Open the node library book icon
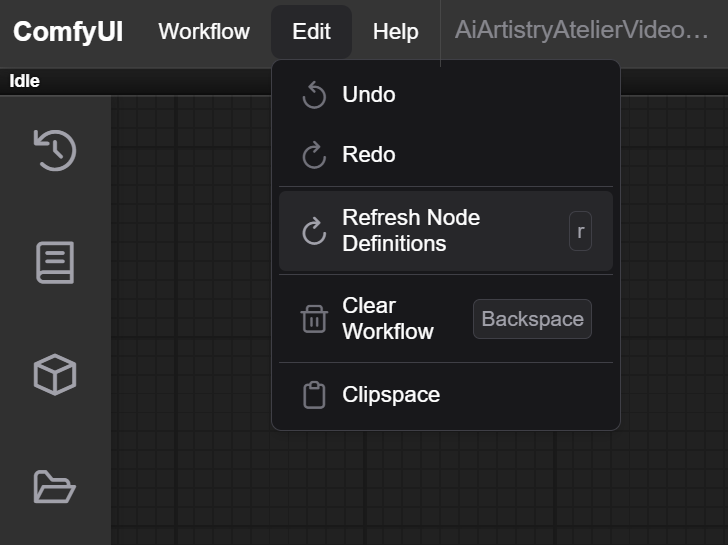The width and height of the screenshot is (728, 545). (55, 262)
